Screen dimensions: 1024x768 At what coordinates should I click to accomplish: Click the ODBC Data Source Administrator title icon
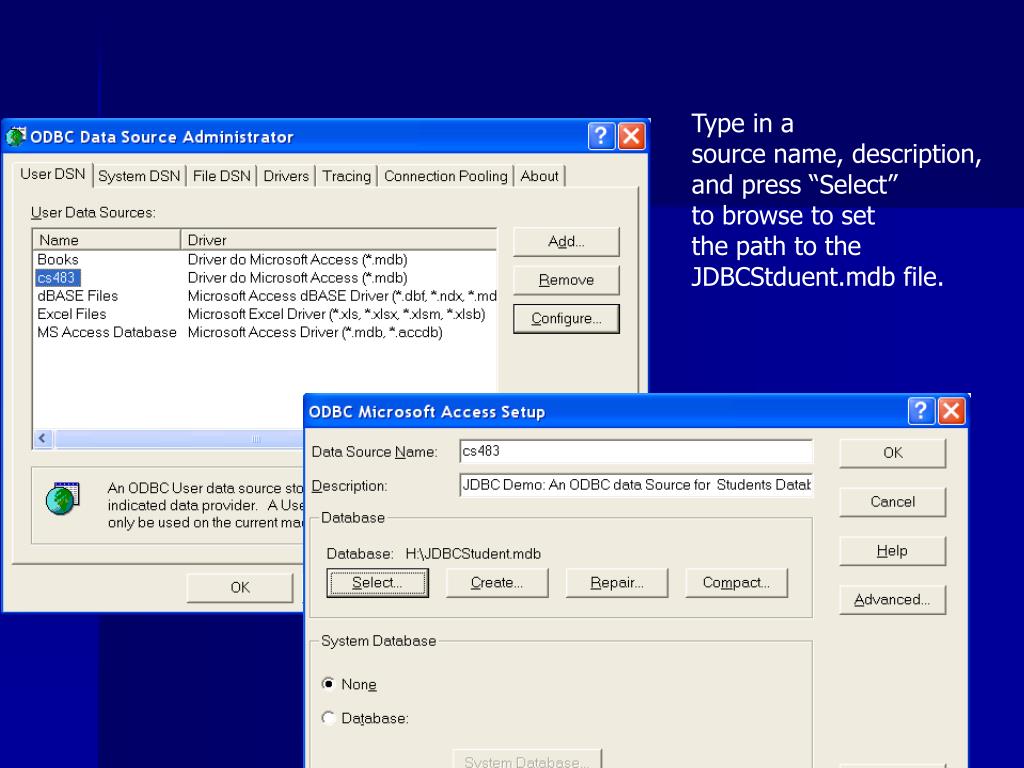click(x=16, y=136)
